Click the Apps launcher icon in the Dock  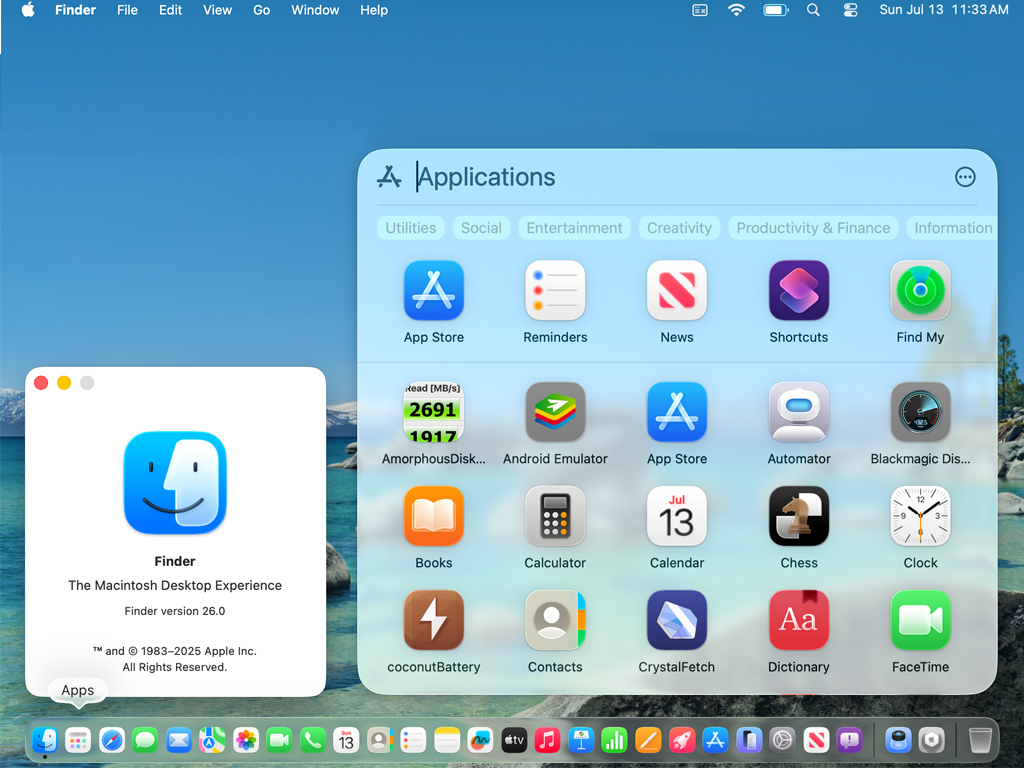click(78, 740)
